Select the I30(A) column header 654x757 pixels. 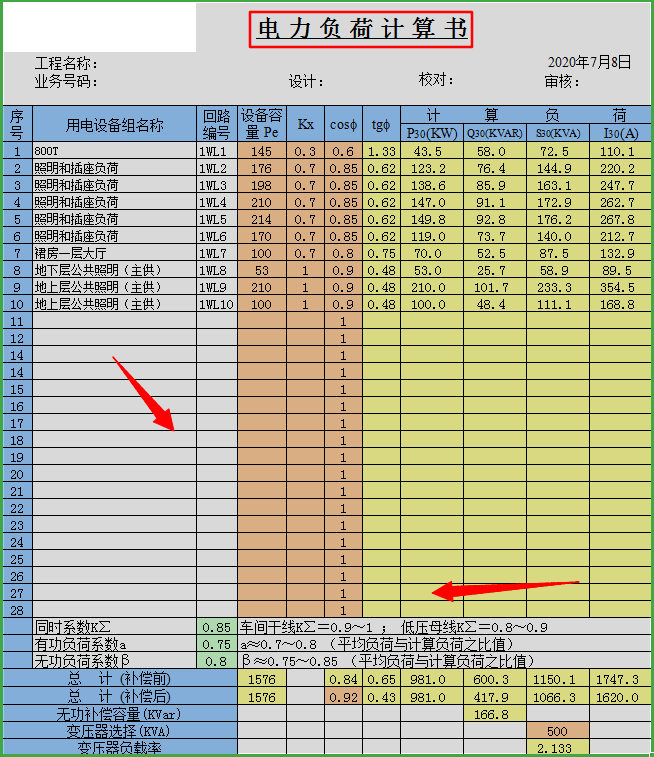pos(620,133)
